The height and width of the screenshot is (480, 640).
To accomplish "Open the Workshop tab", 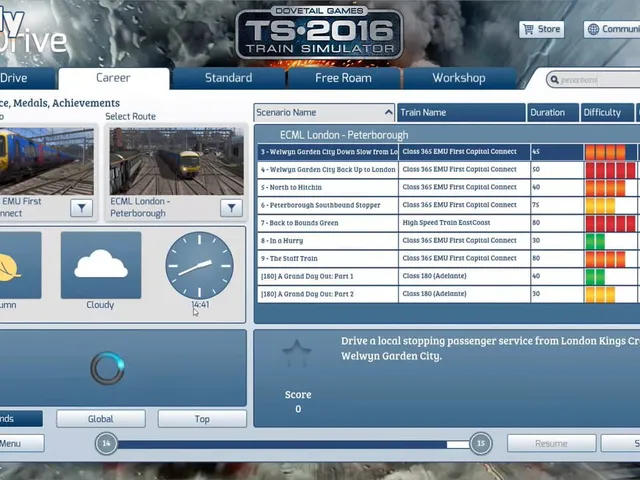I will click(x=459, y=78).
